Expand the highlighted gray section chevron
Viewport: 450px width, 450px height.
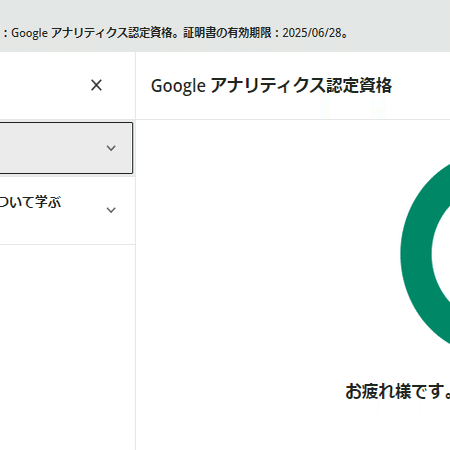pyautogui.click(x=111, y=148)
